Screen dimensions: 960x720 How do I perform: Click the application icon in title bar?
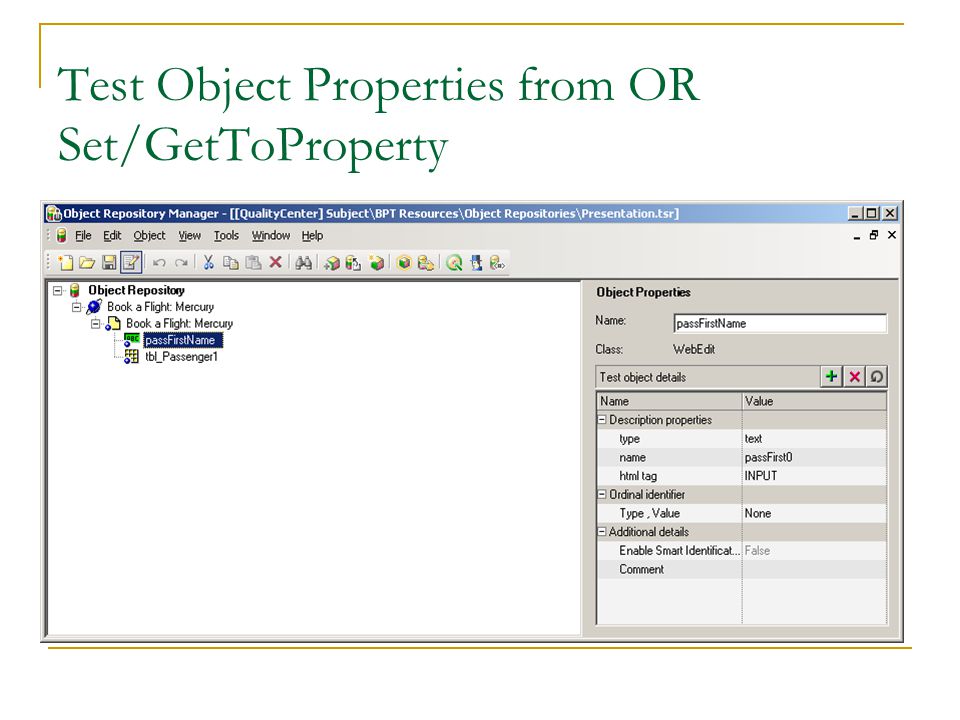click(54, 213)
